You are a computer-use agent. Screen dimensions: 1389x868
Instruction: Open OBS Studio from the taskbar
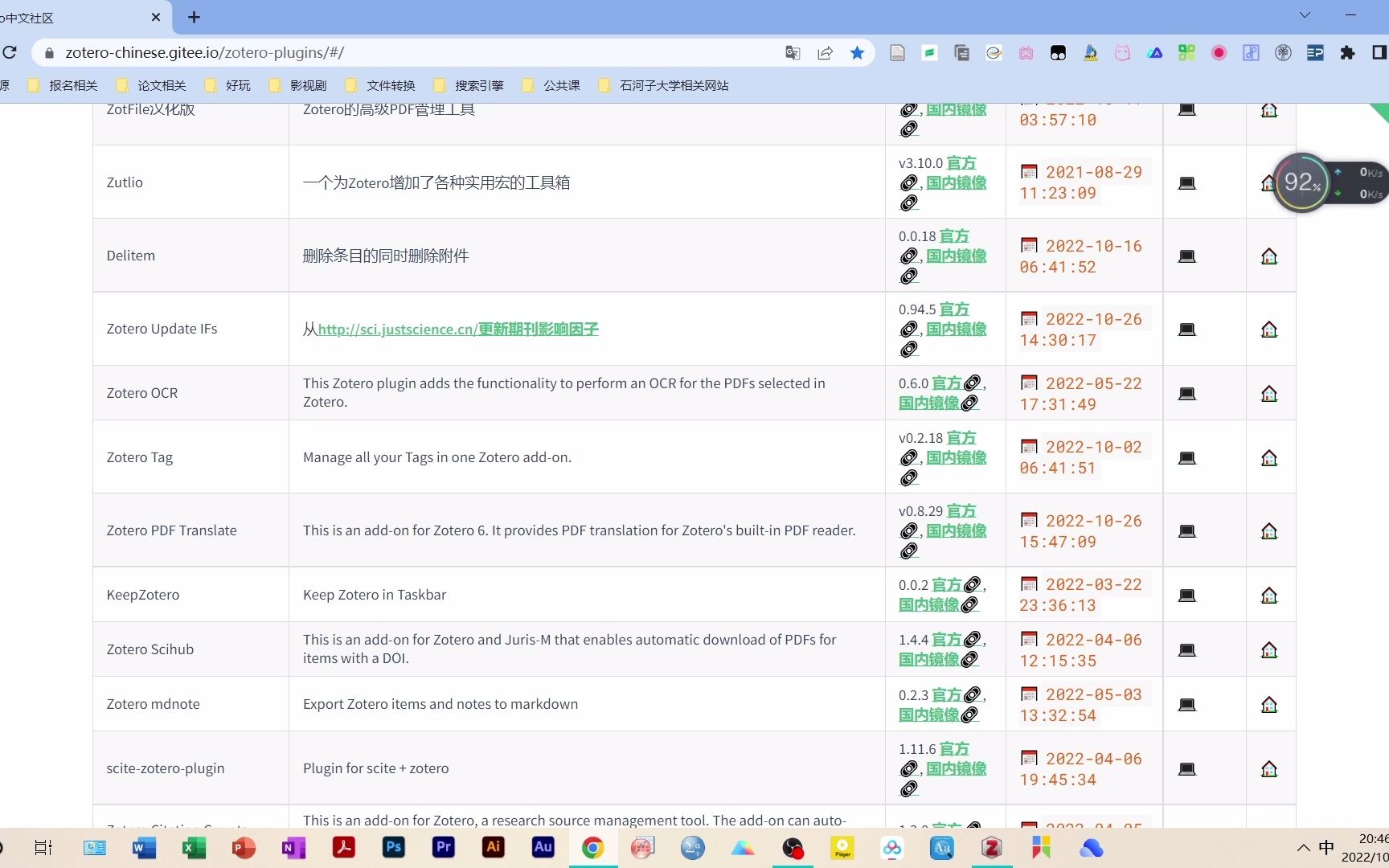tap(793, 848)
